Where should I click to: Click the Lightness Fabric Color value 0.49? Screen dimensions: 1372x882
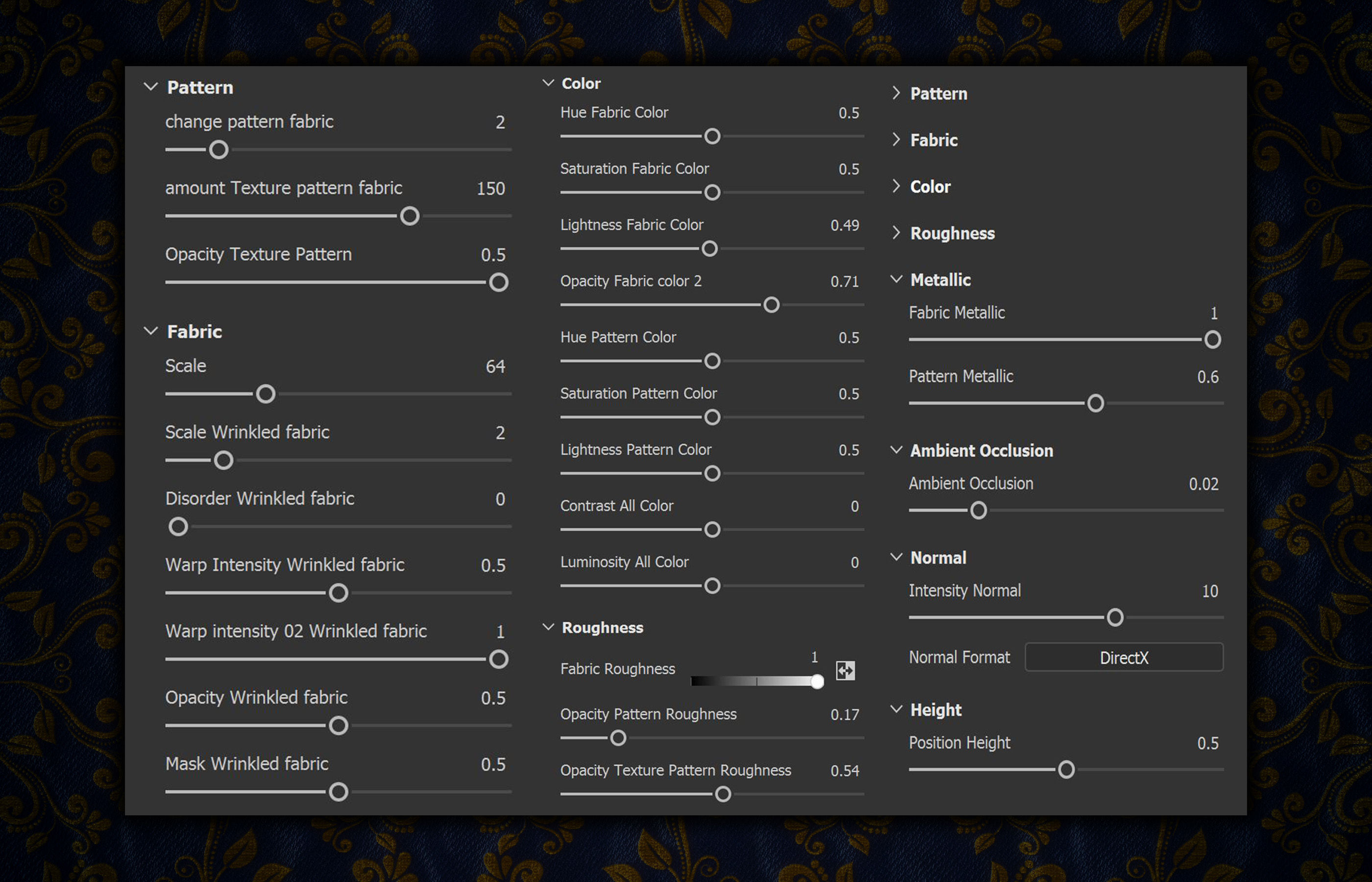click(845, 225)
